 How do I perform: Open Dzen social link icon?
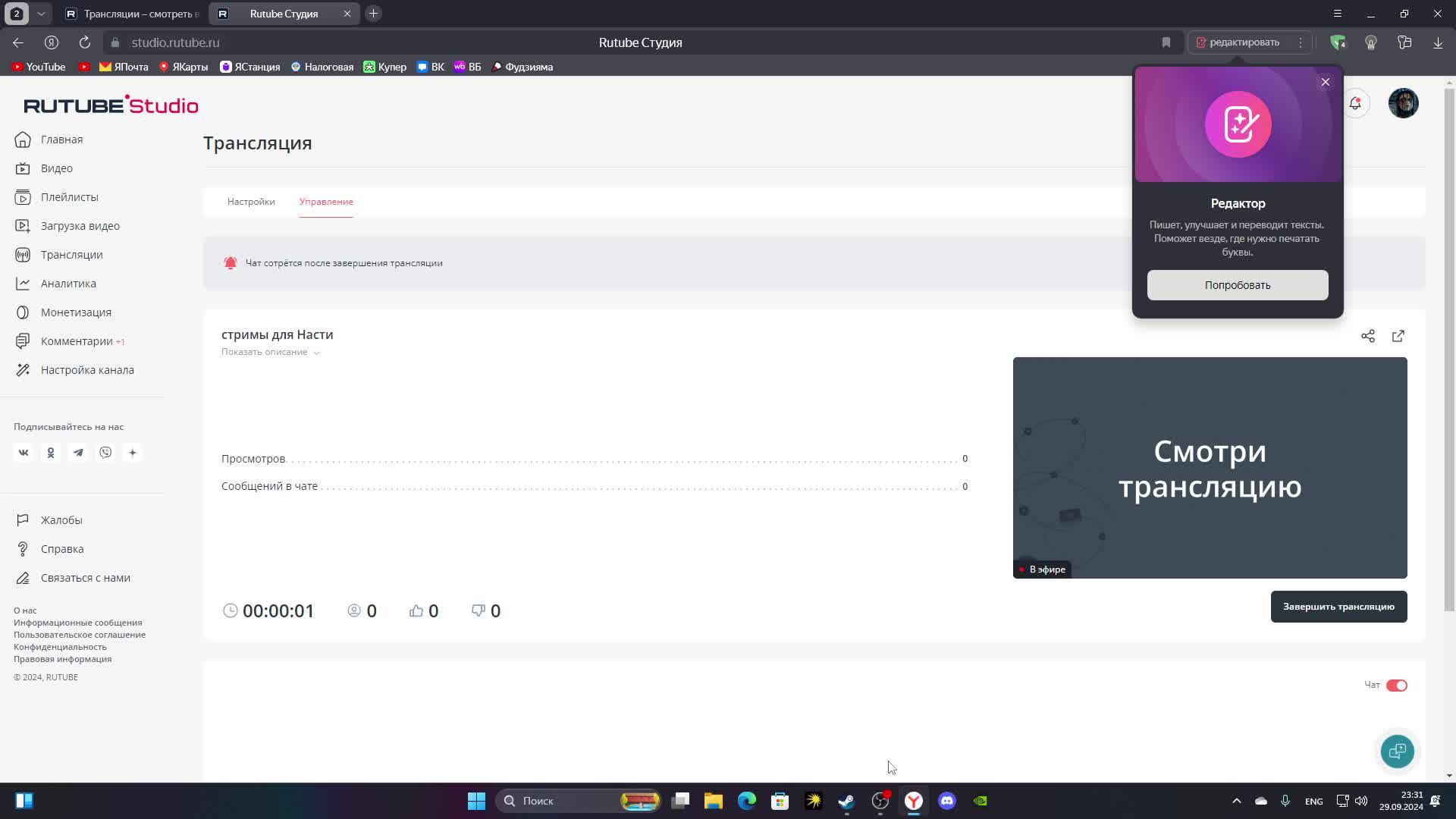(133, 453)
